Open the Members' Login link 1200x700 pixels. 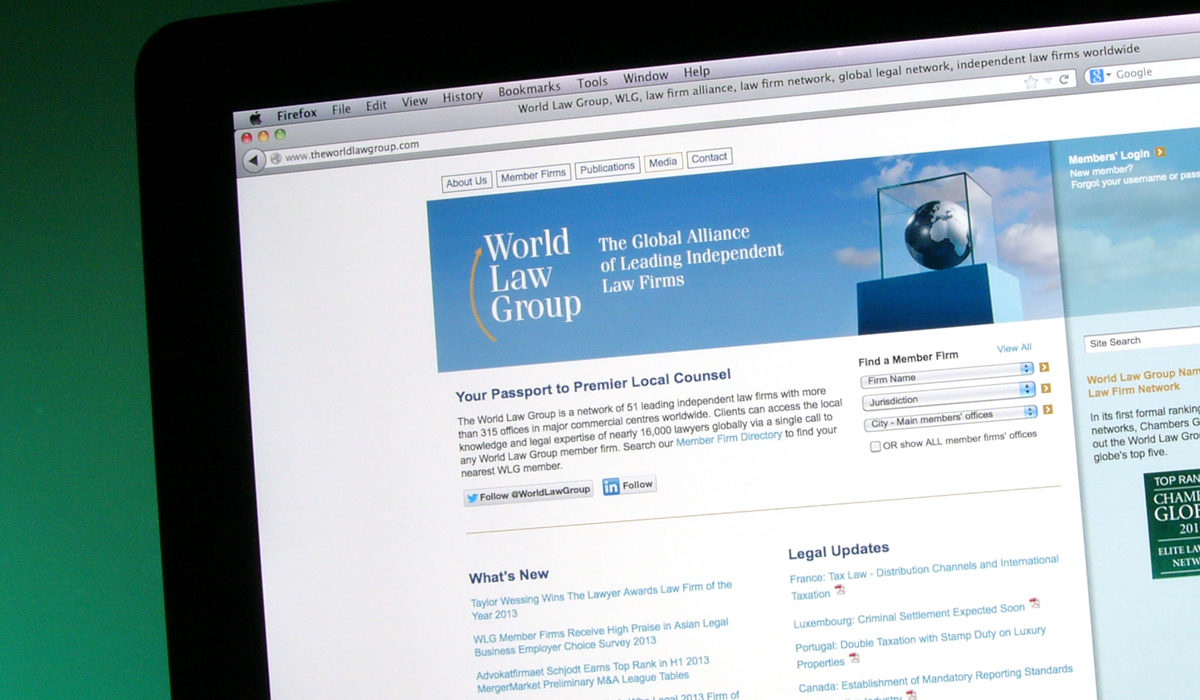tap(1109, 157)
